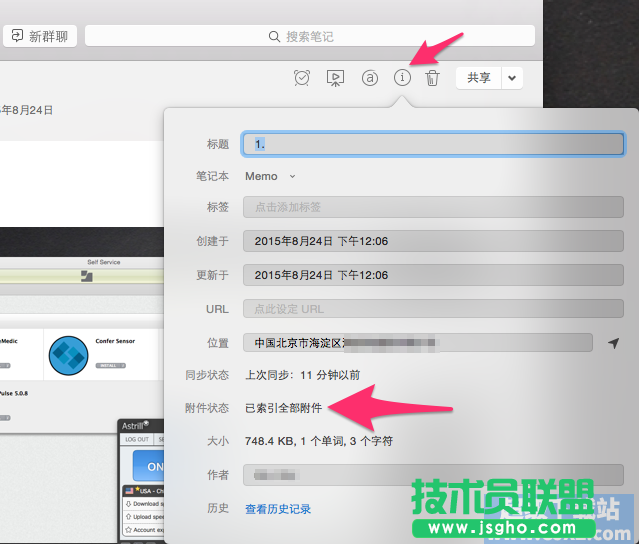Open the 查看历史记录 link
Image resolution: width=639 pixels, height=544 pixels.
coord(278,509)
